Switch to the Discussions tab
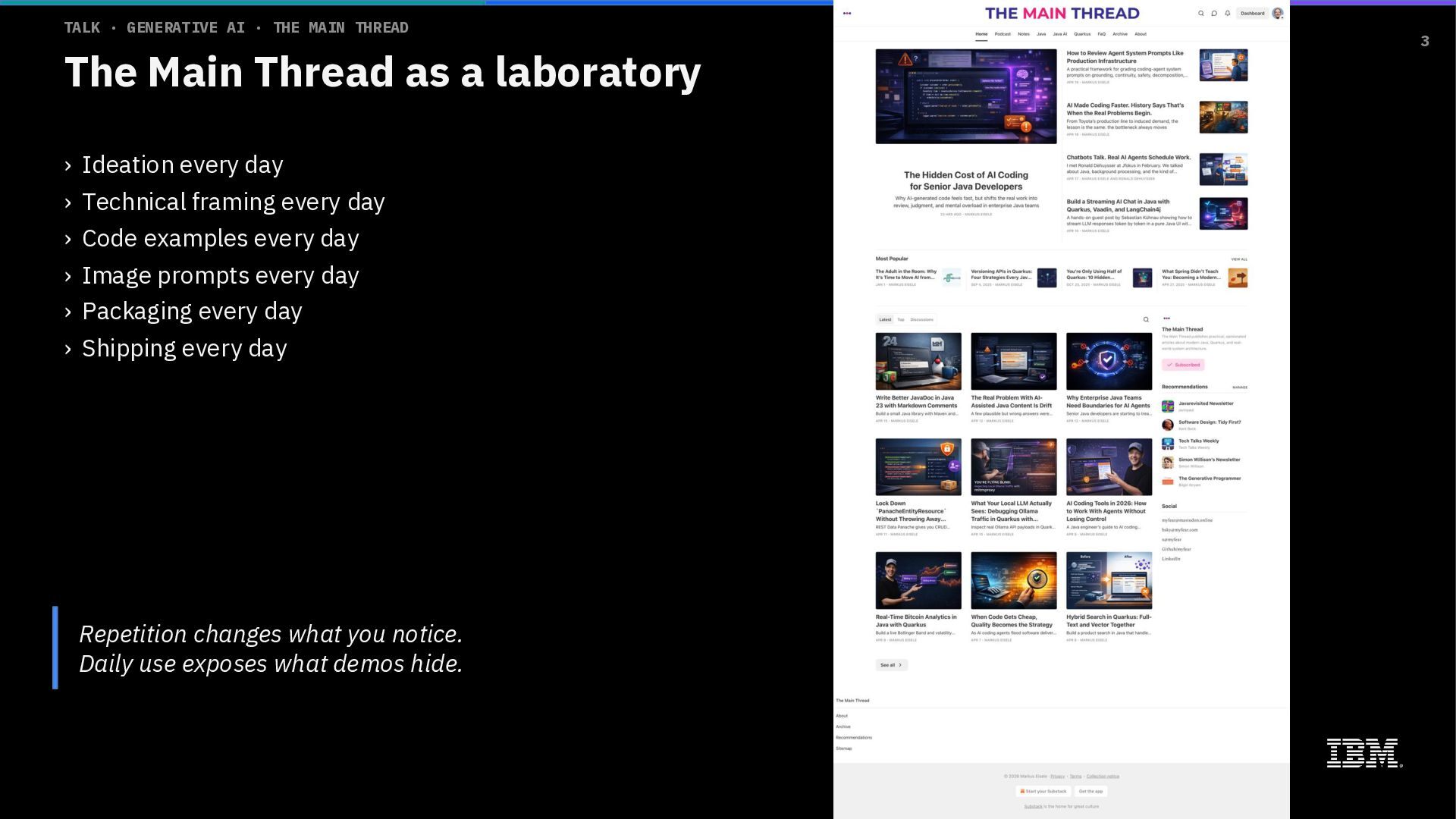Image resolution: width=1456 pixels, height=819 pixels. tap(921, 320)
